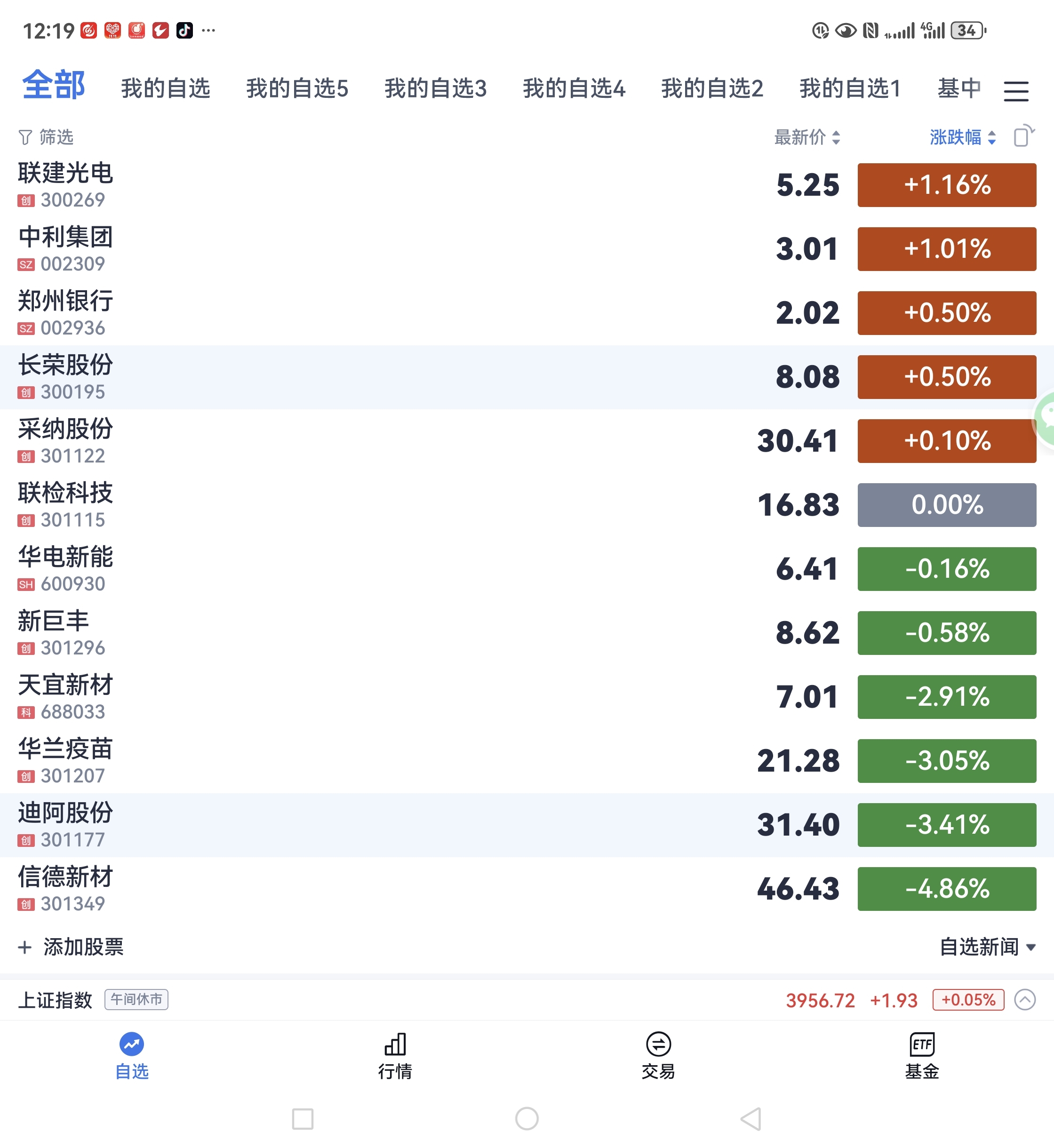
Task: Open the 行情 market tab icon
Action: tap(395, 1044)
